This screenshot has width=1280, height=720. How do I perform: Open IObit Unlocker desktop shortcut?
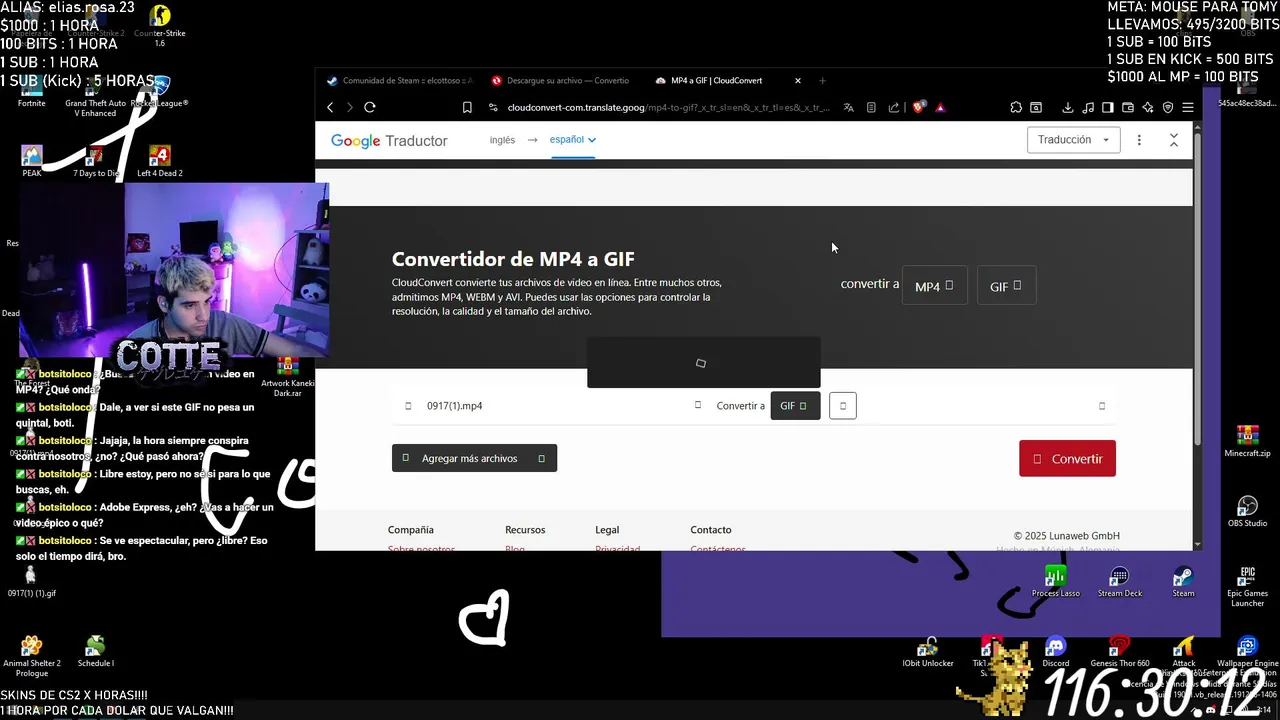click(927, 652)
